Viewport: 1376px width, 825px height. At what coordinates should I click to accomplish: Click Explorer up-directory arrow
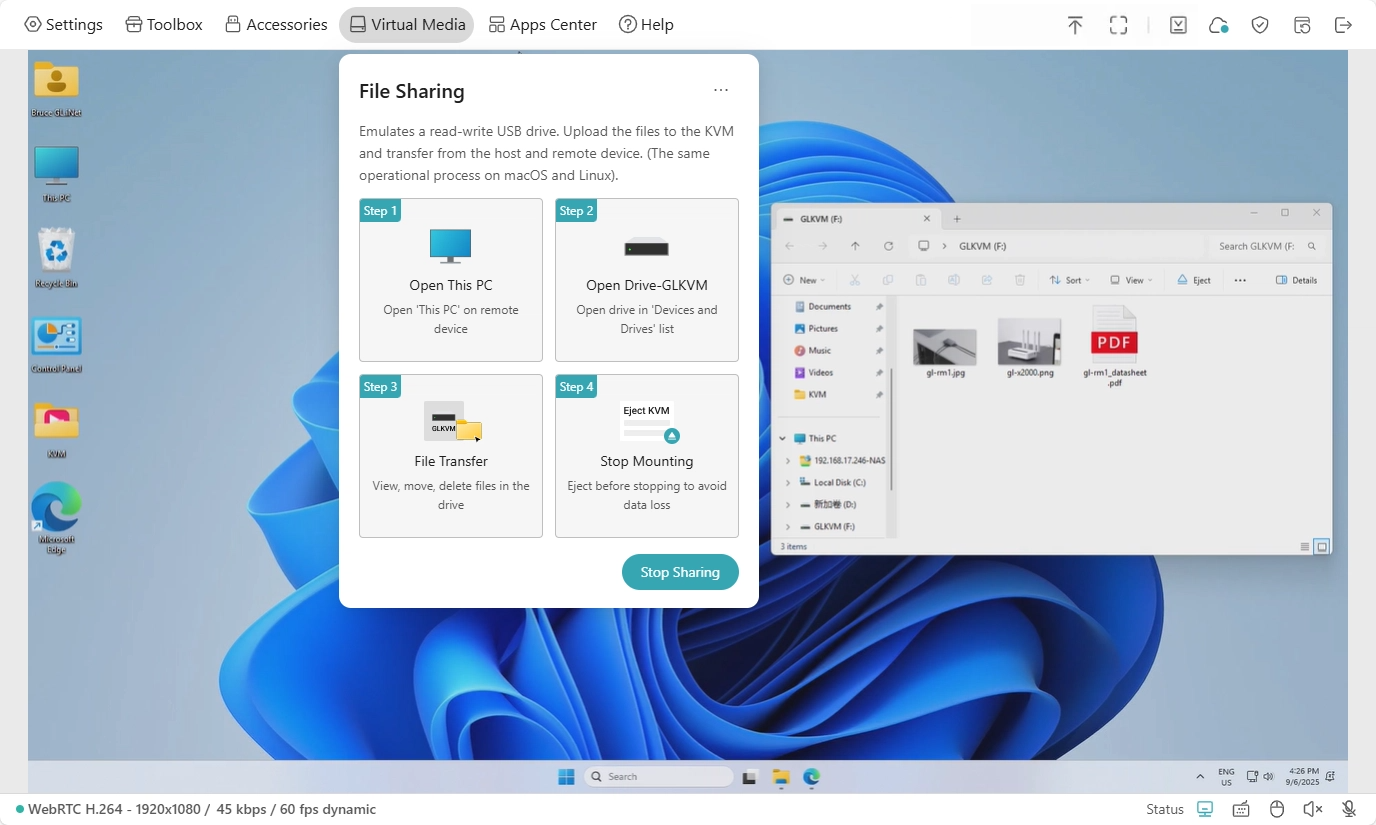(855, 246)
